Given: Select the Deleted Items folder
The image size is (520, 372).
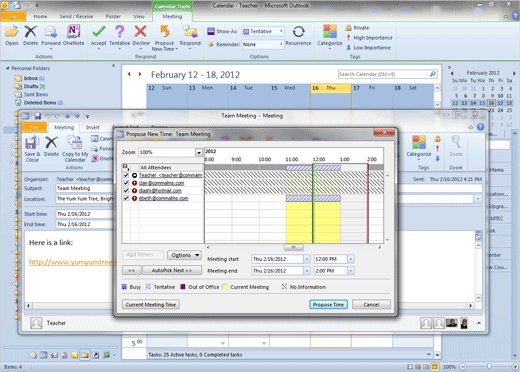Looking at the screenshot, I should coord(40,103).
